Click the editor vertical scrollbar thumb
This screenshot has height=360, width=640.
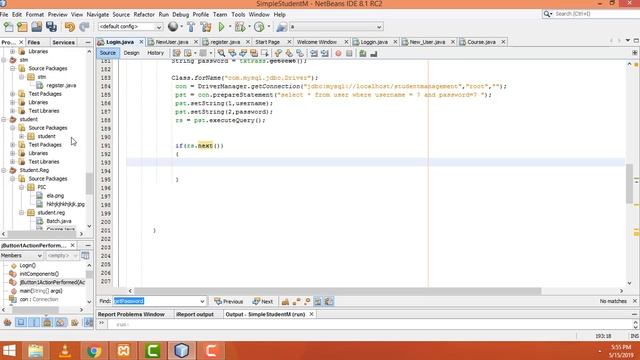click(629, 183)
